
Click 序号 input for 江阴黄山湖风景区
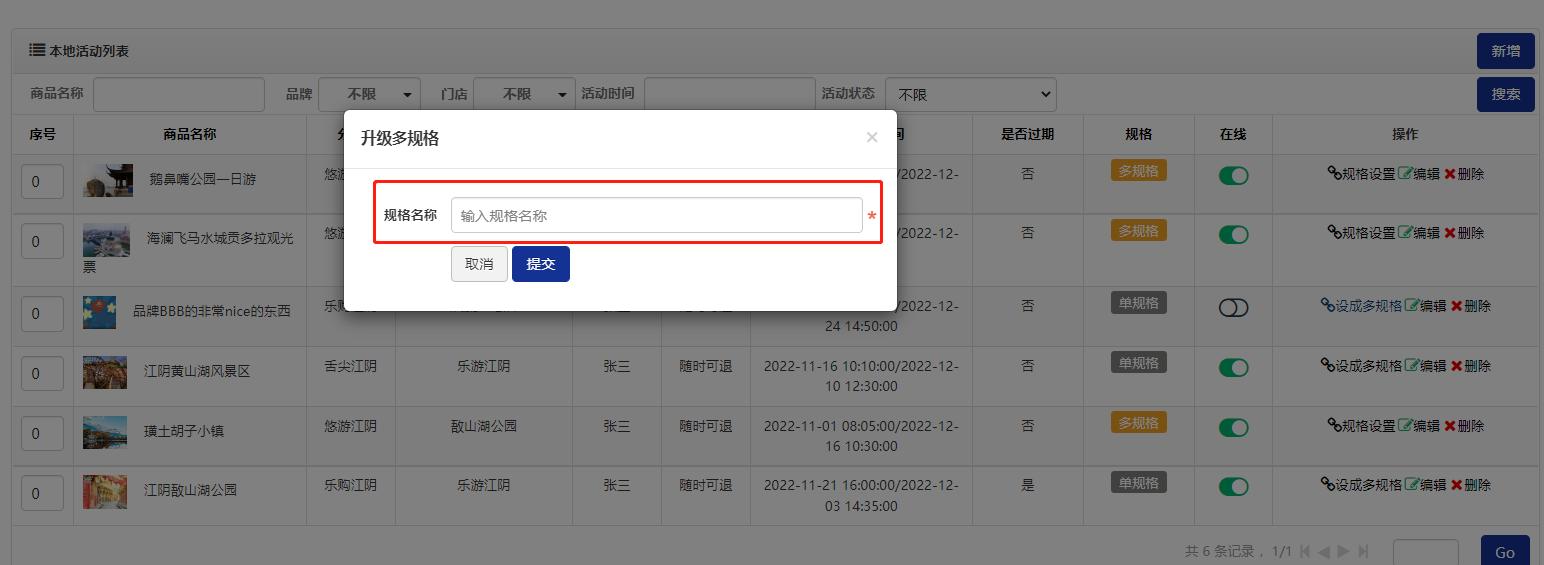click(x=42, y=374)
